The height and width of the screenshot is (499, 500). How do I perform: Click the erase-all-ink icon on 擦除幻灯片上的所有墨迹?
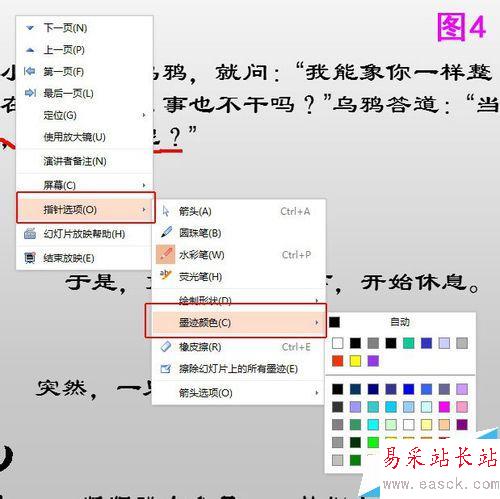pos(166,368)
